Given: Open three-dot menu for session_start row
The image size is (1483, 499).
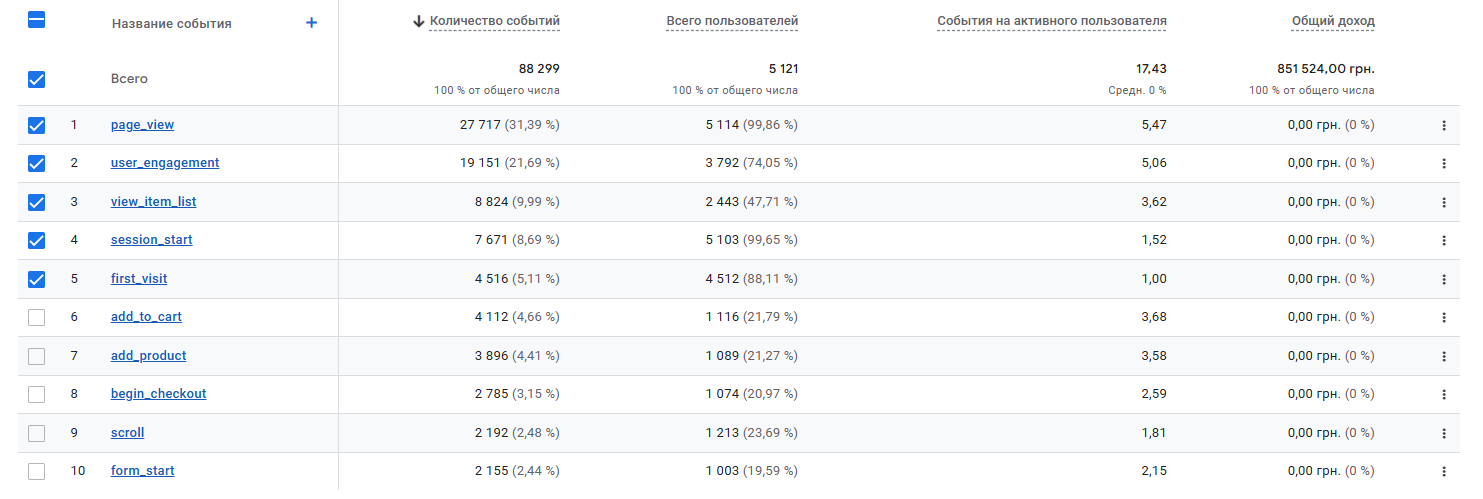Looking at the screenshot, I should click(1443, 240).
